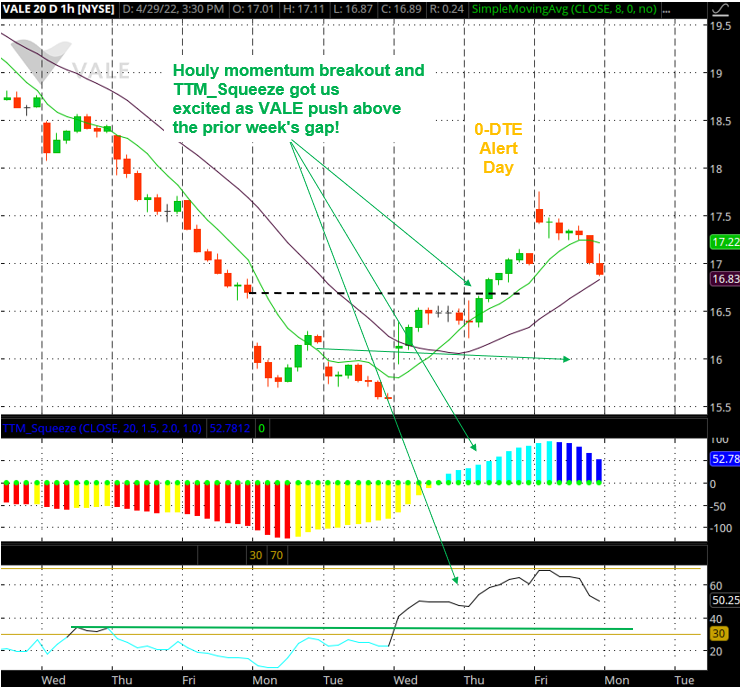Viewport: 740px width, 688px height.
Task: Click the 50.25 RSI value bubble
Action: pyautogui.click(x=725, y=600)
